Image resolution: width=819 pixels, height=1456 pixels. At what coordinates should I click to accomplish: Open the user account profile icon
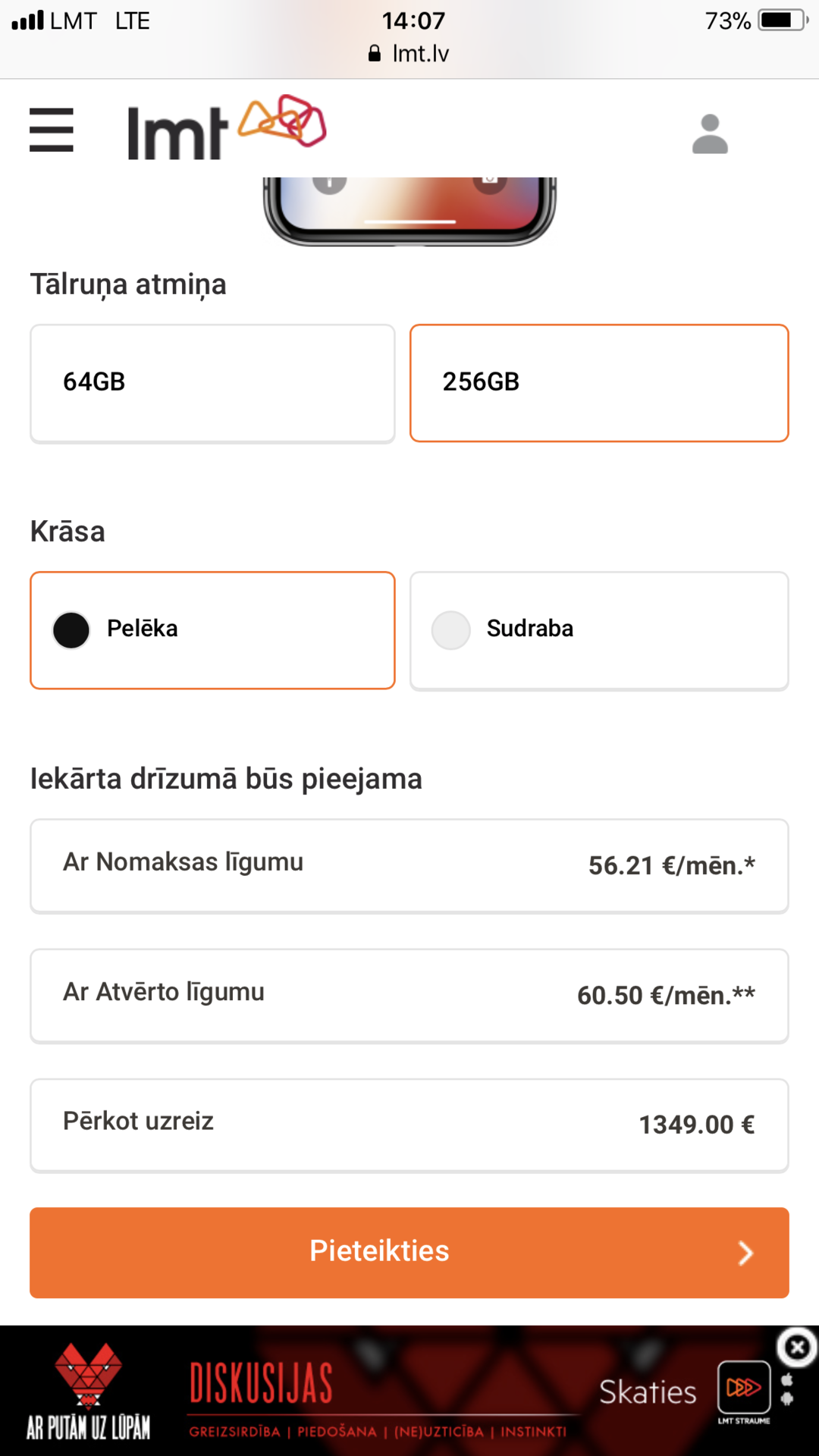710,134
